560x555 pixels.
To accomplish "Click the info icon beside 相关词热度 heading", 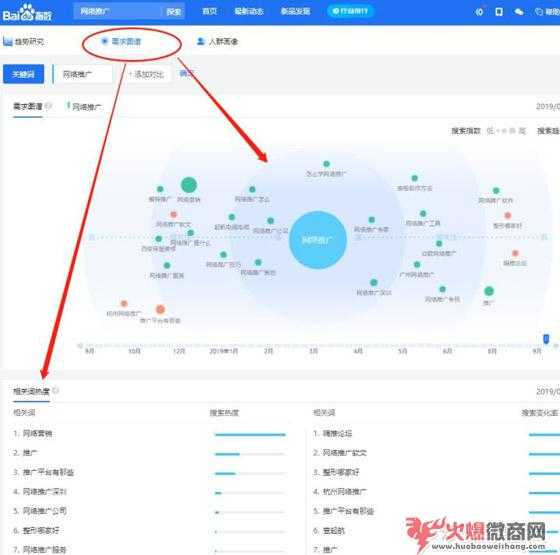I will tap(55, 390).
